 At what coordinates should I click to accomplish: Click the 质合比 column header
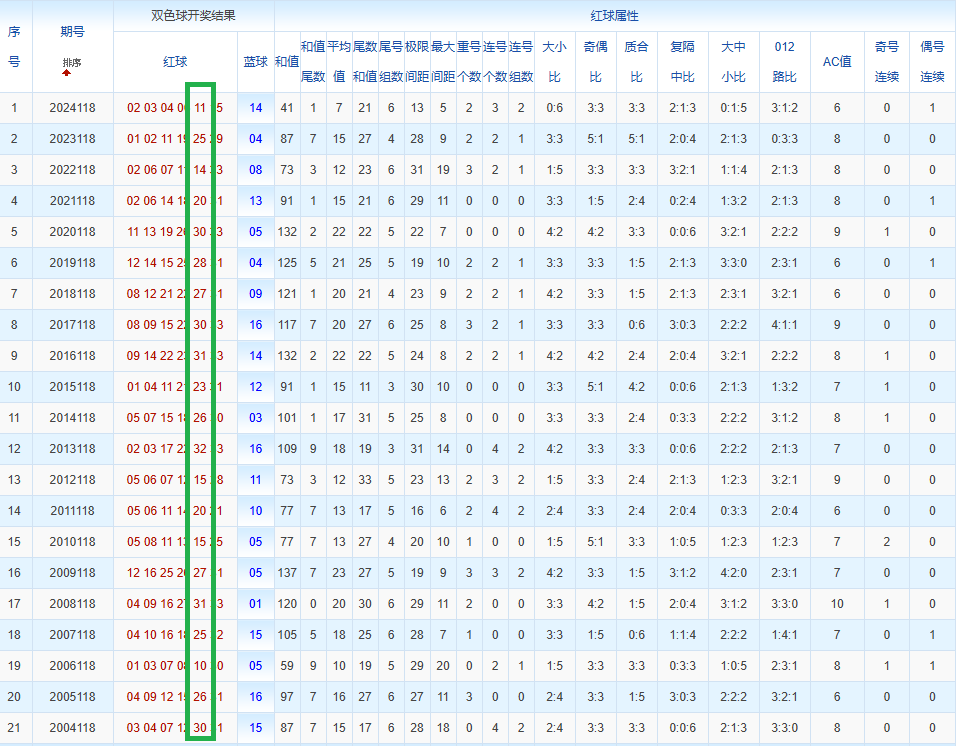pos(637,62)
